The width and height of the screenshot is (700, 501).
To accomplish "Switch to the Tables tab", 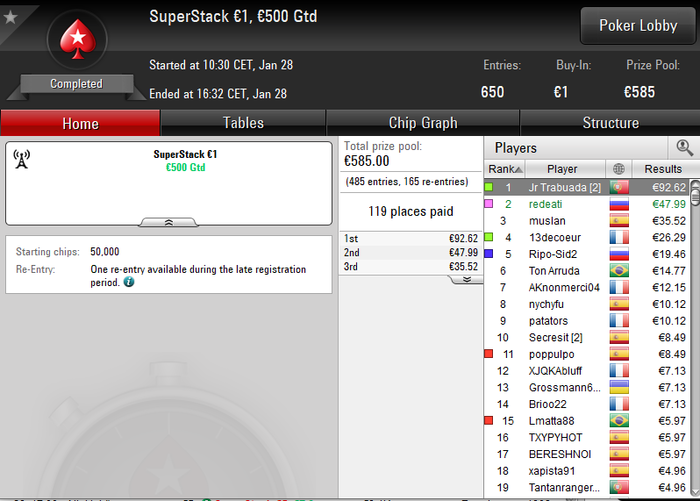I will [243, 123].
